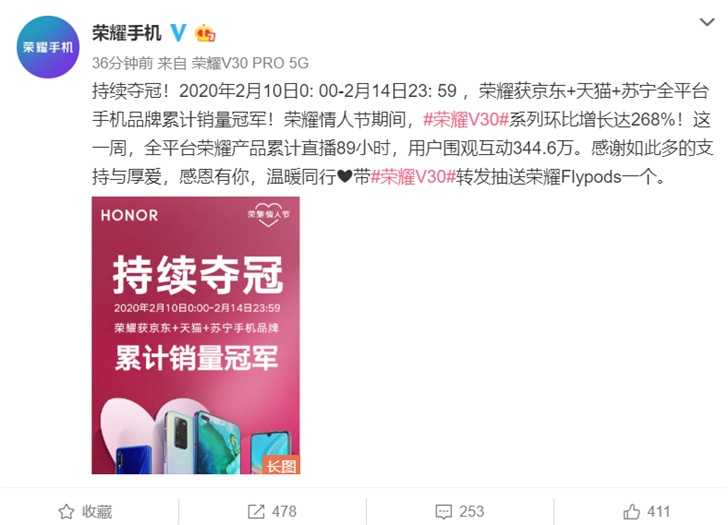Click the blue verified V badge
Viewport: 728px width, 525px height.
point(178,32)
